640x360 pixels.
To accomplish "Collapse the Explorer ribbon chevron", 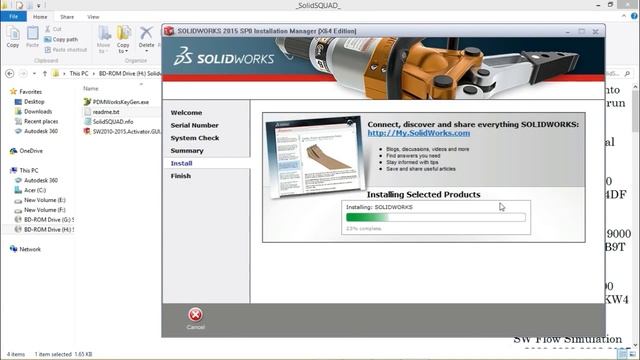I will tap(624, 16).
